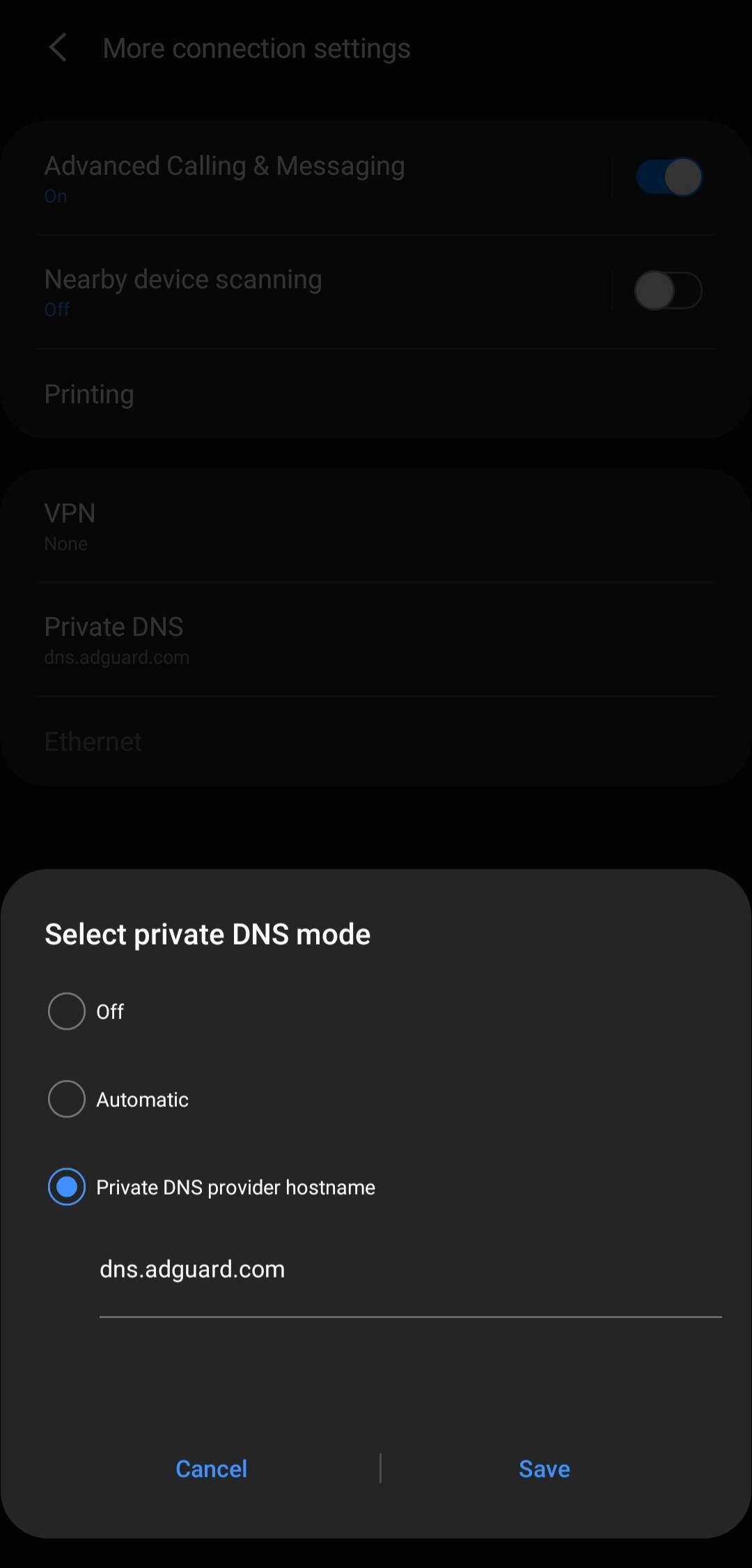Screen dimensions: 752x1568
Task: Enable the Nearby device scanning switch
Action: coord(668,290)
